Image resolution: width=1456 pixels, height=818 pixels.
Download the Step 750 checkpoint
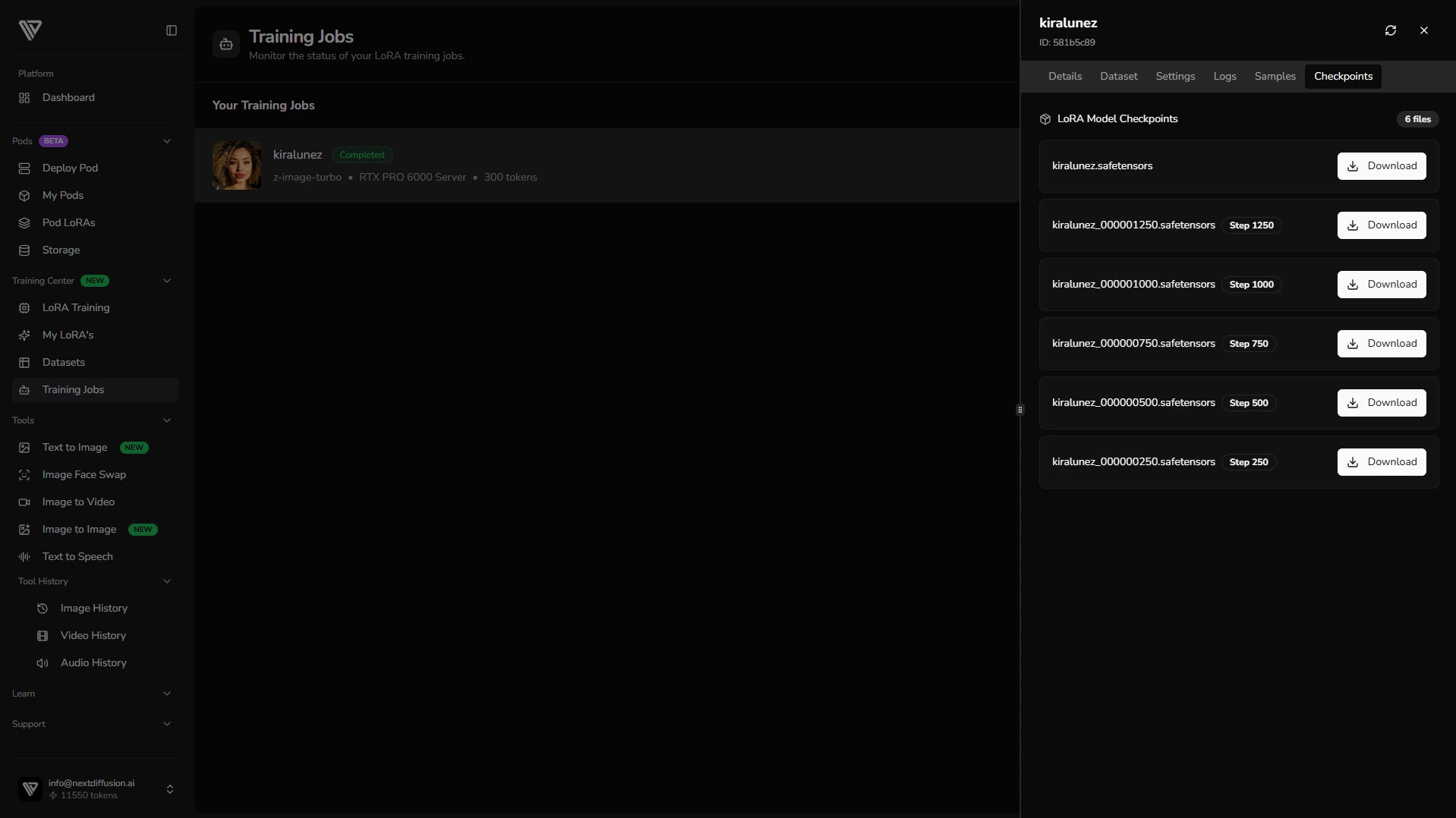pyautogui.click(x=1381, y=344)
